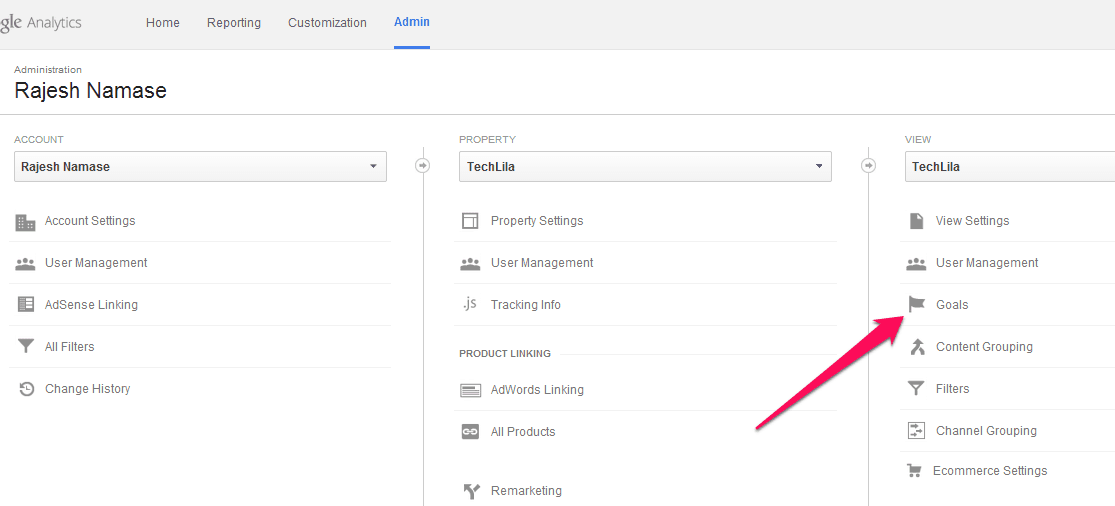Open User Management under View
Image resolution: width=1115 pixels, height=506 pixels.
[987, 263]
